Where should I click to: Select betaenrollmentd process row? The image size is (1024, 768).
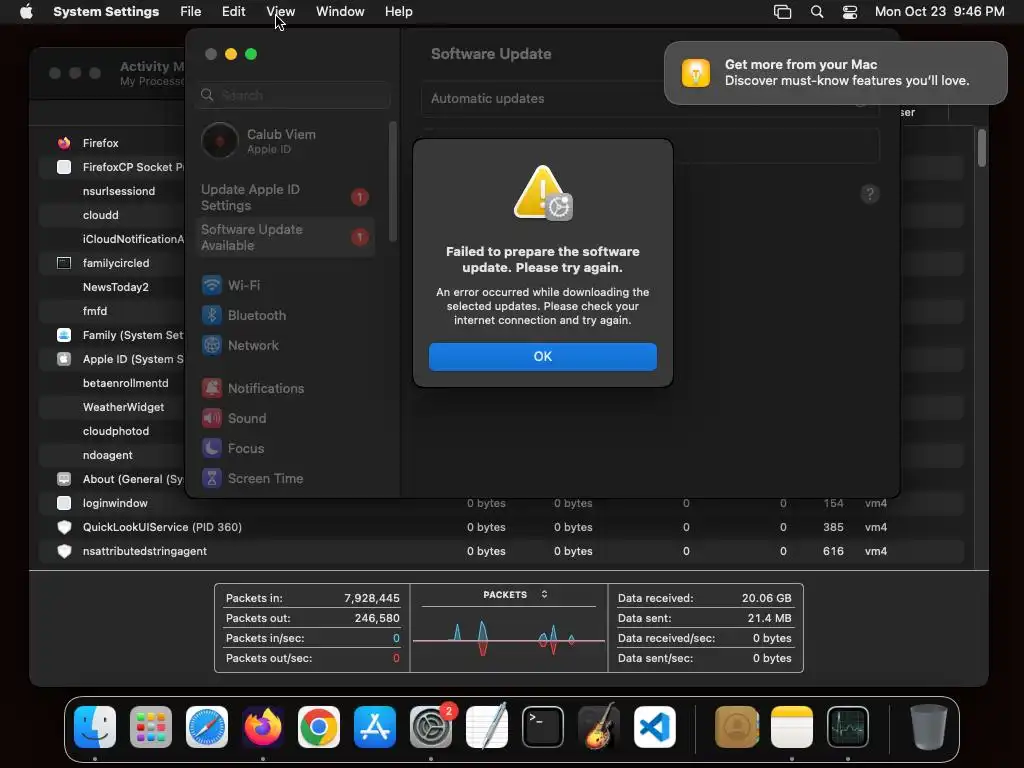[125, 383]
